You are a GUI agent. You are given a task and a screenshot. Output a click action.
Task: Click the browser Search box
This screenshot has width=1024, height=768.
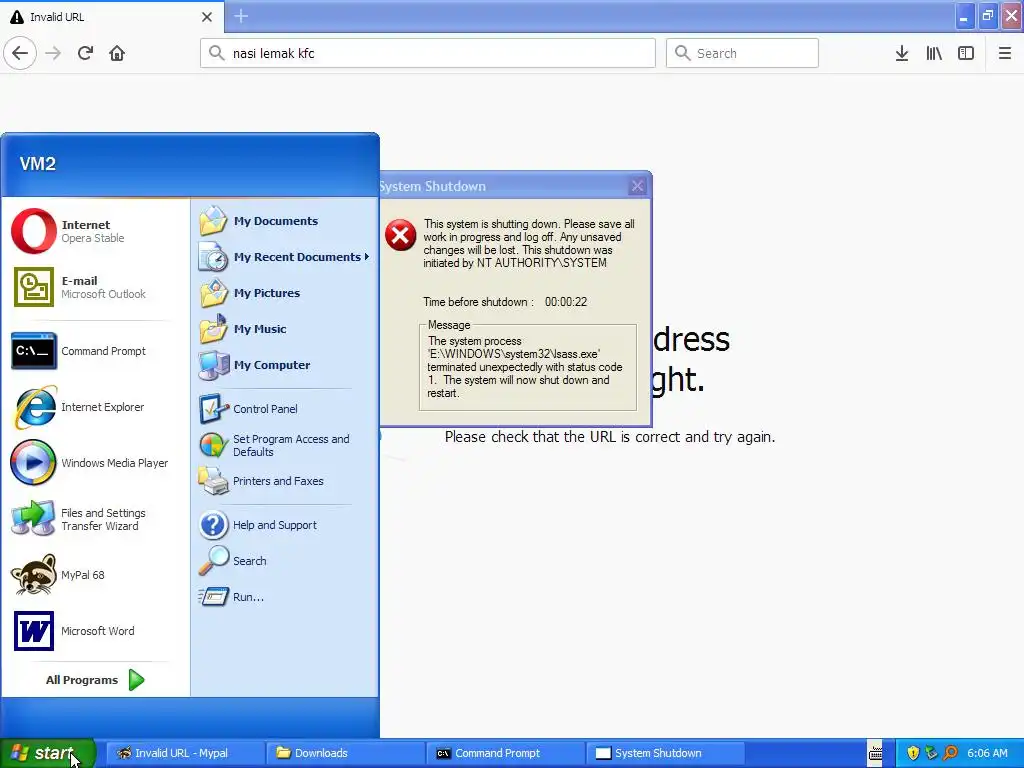(742, 53)
